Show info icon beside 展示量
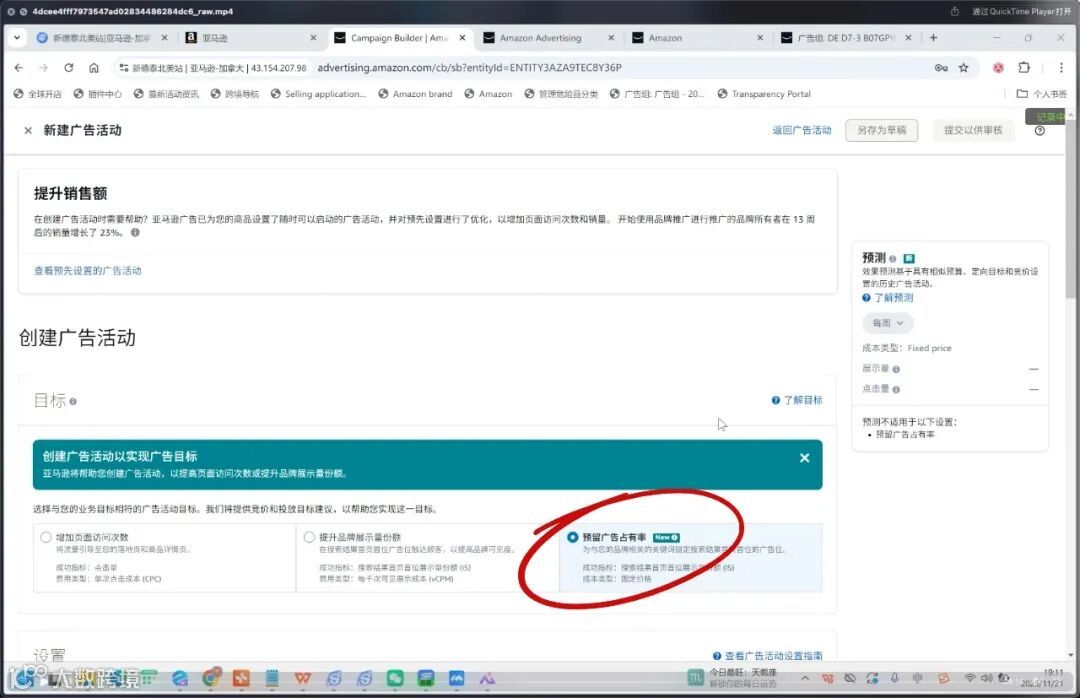 click(896, 369)
